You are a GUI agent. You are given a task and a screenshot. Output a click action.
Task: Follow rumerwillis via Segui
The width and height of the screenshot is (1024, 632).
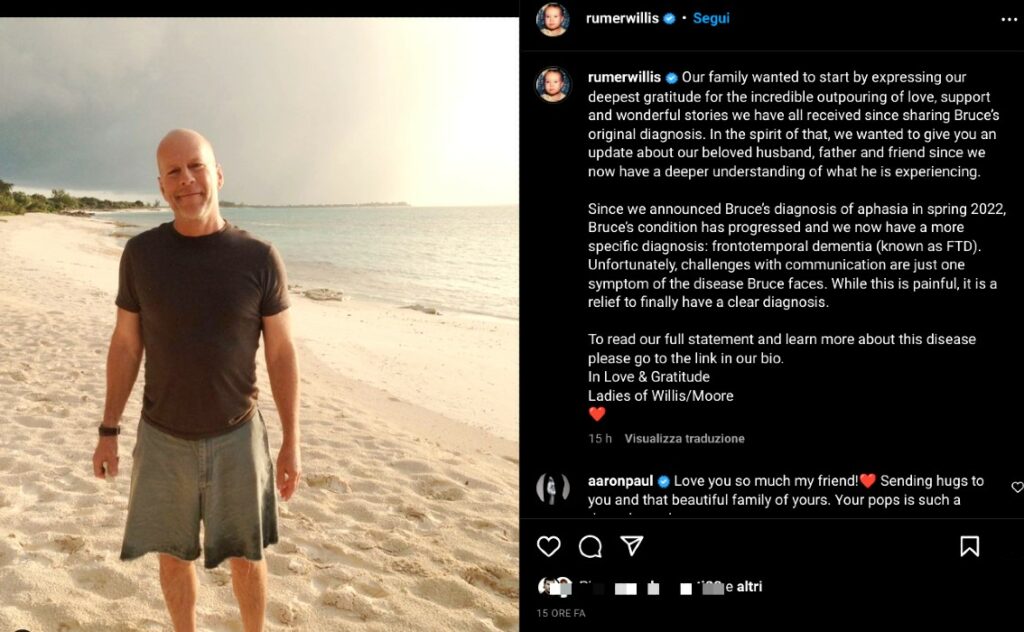[711, 18]
